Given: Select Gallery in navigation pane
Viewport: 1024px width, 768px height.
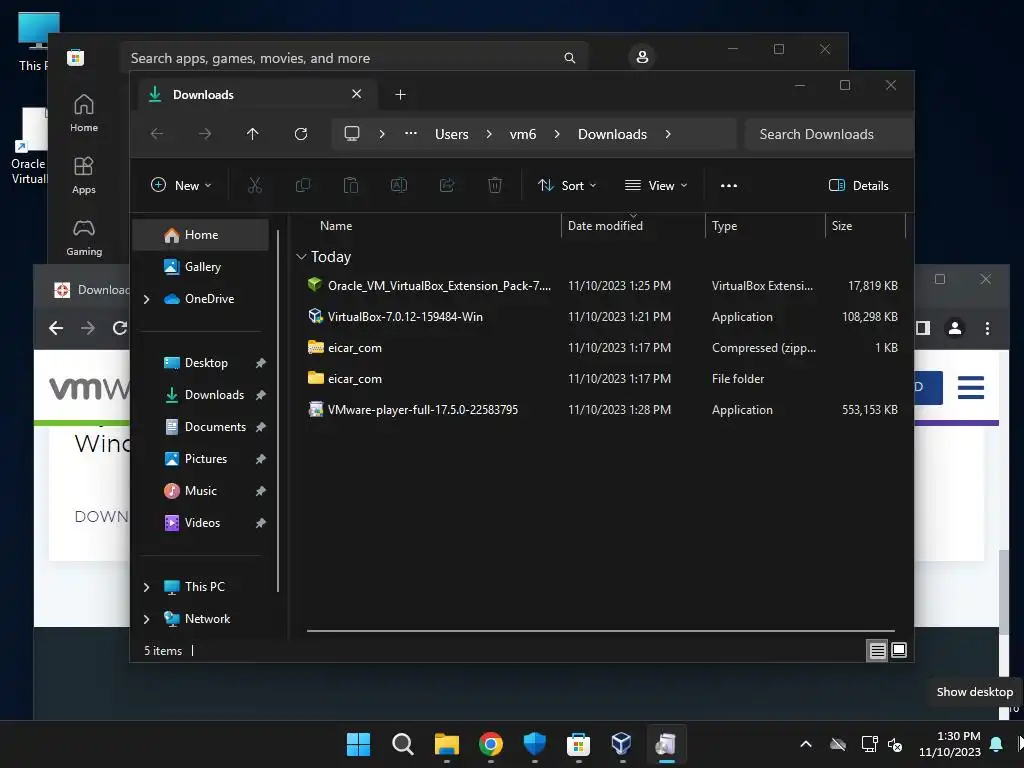Looking at the screenshot, I should click(x=201, y=267).
